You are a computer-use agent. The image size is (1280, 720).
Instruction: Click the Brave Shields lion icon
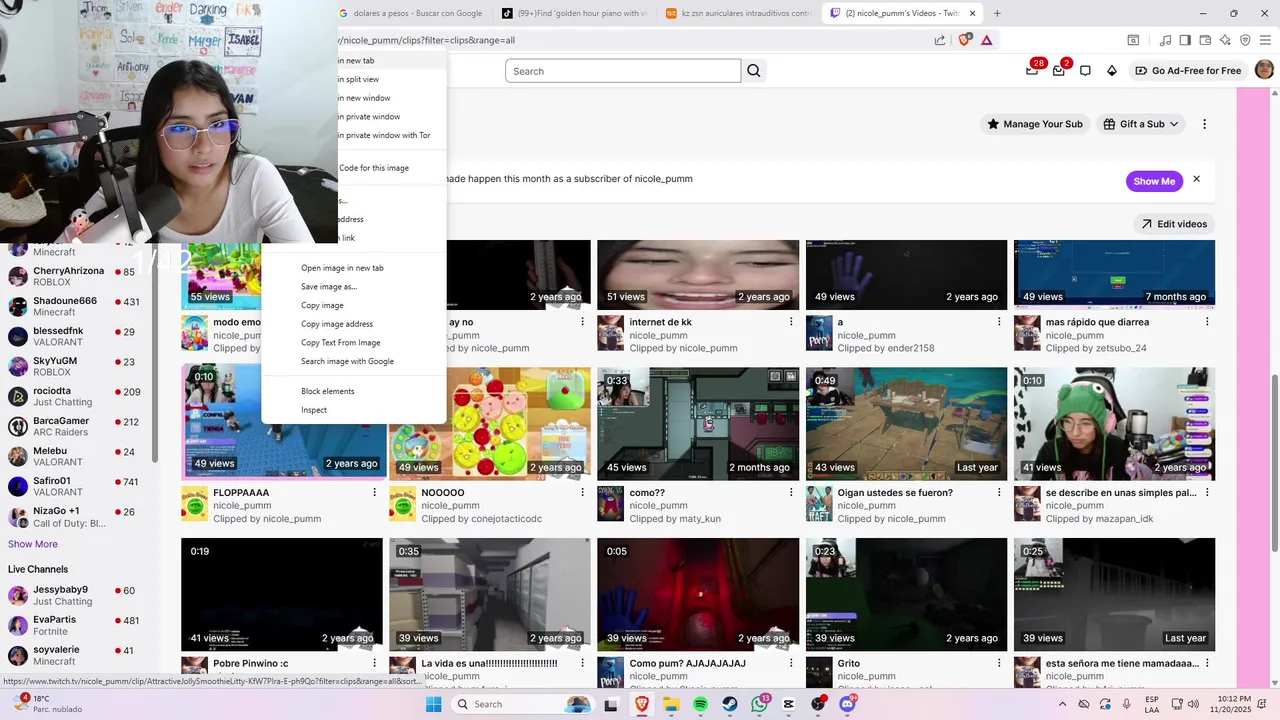pos(965,40)
